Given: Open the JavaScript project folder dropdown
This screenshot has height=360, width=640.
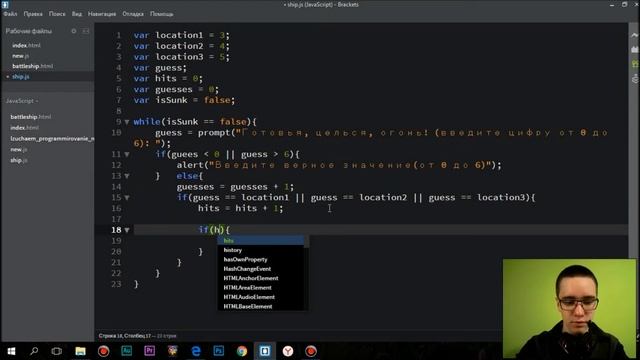Looking at the screenshot, I should (22, 101).
